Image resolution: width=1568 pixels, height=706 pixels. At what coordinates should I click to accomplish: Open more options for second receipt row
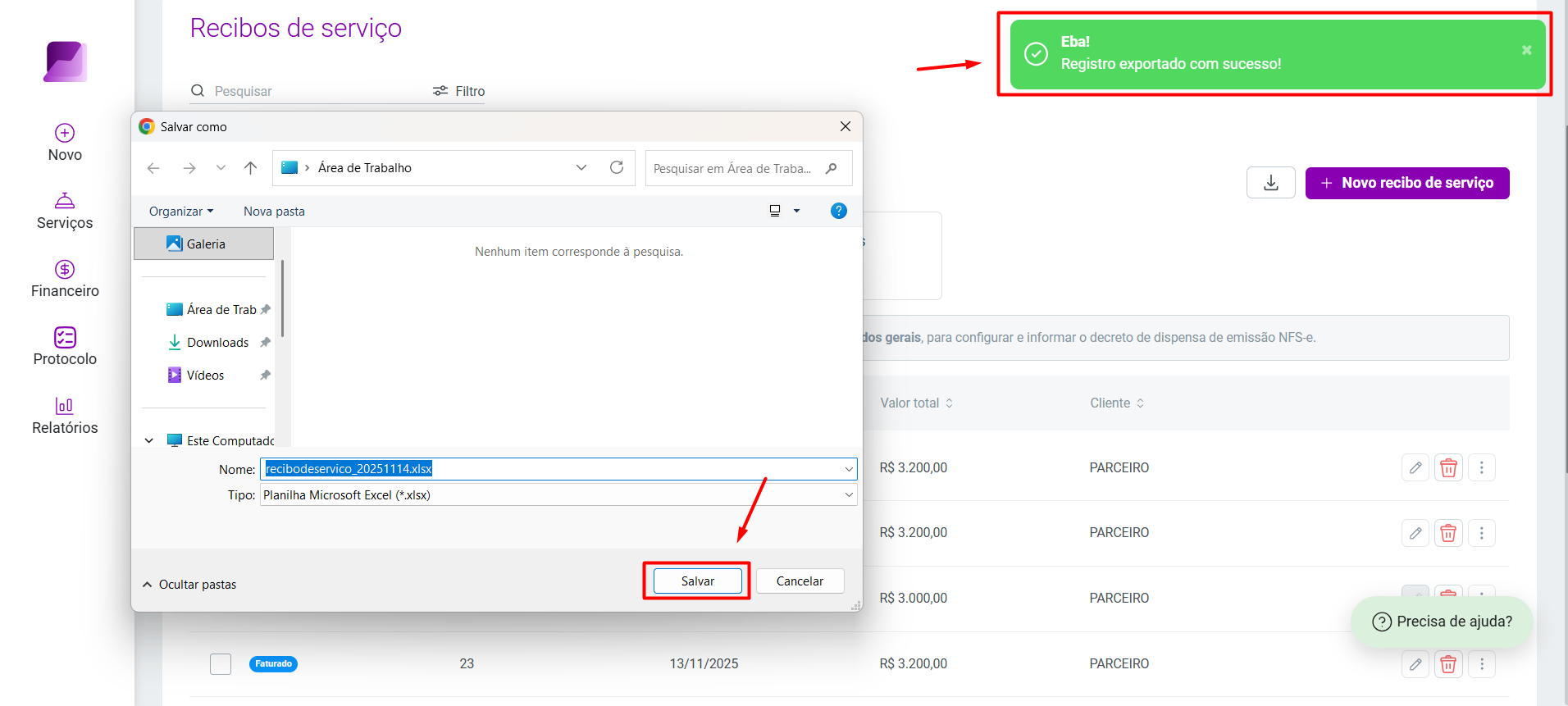point(1481,533)
